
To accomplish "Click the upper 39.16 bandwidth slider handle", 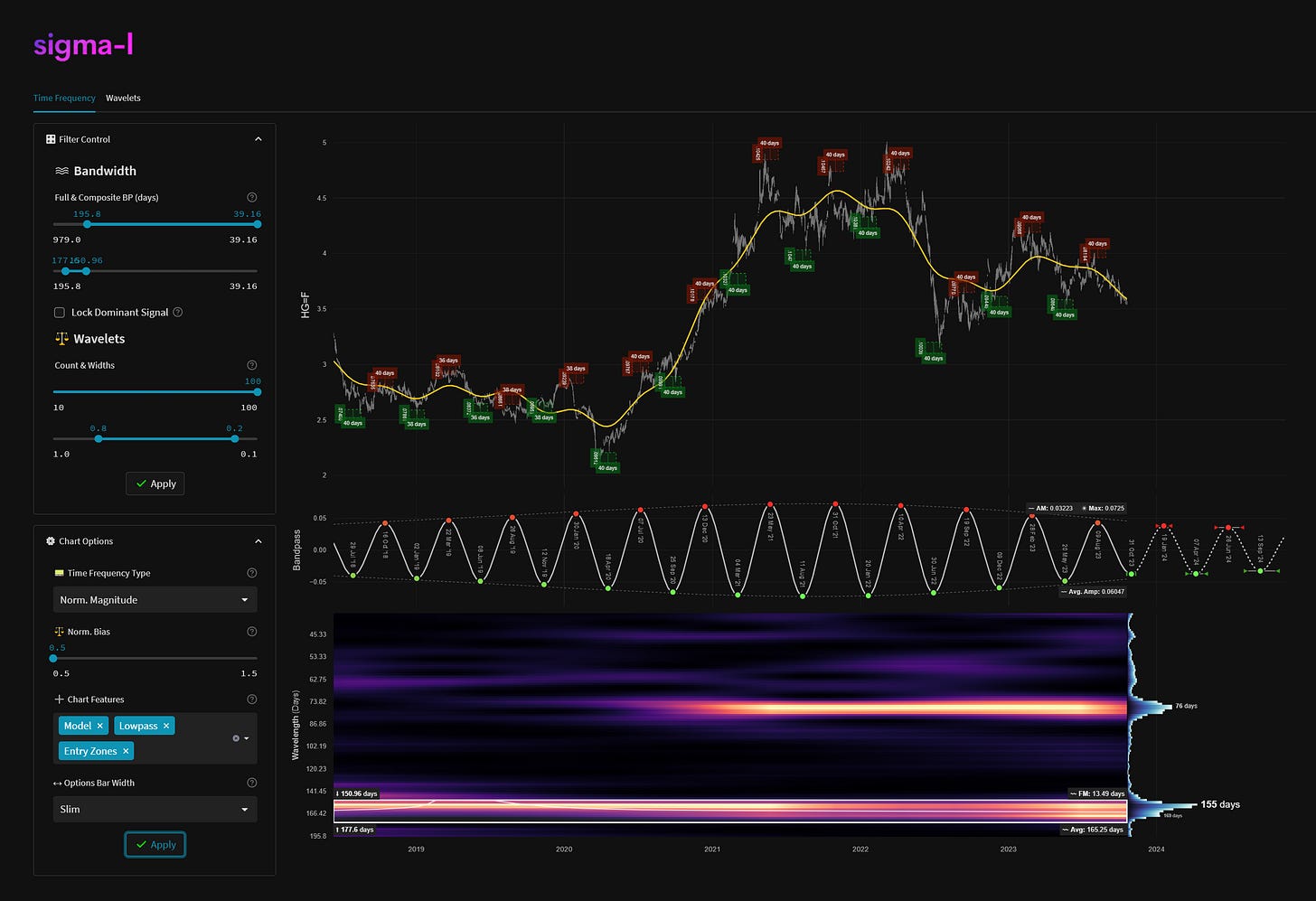I will (x=257, y=224).
